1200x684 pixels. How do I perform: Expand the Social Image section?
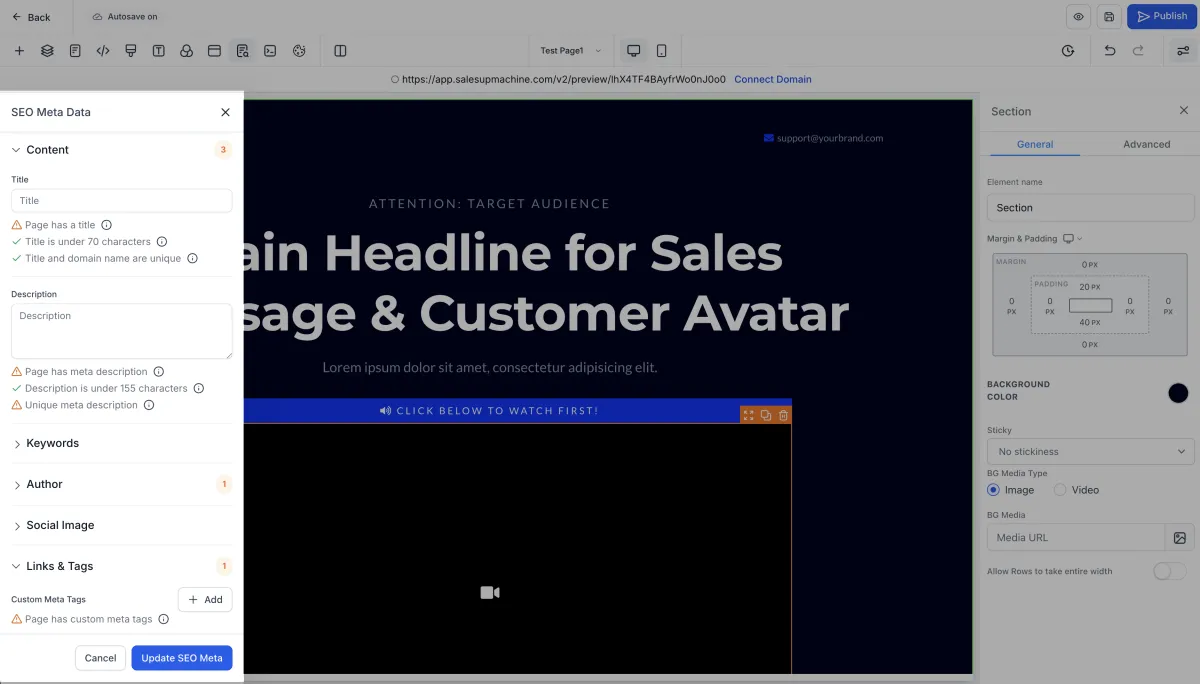pos(17,526)
